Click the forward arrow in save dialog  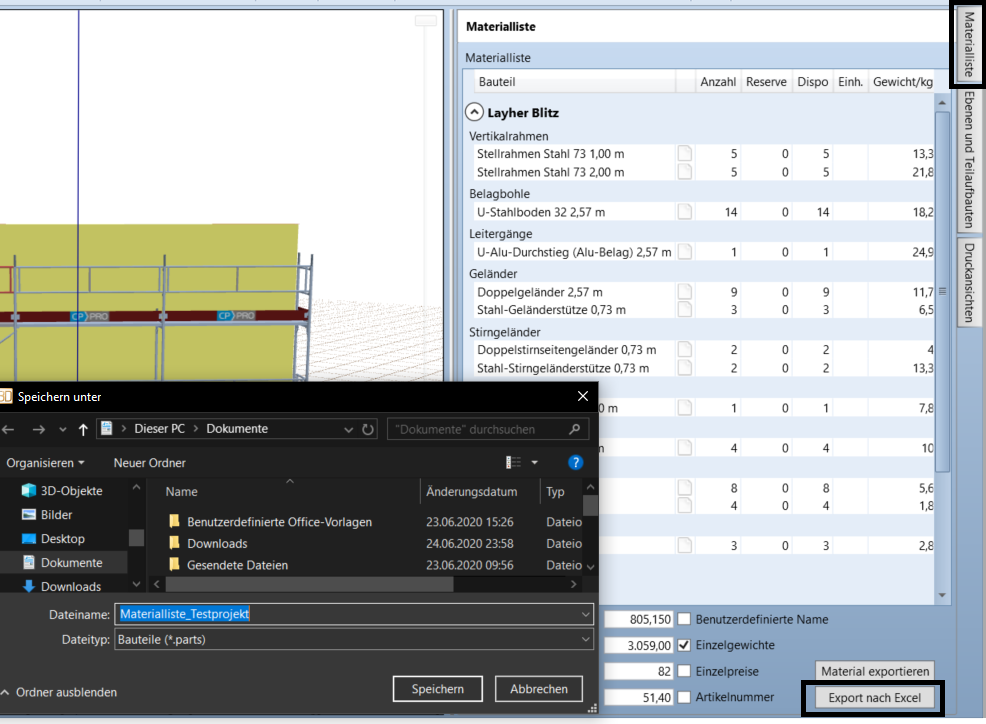coord(38,430)
